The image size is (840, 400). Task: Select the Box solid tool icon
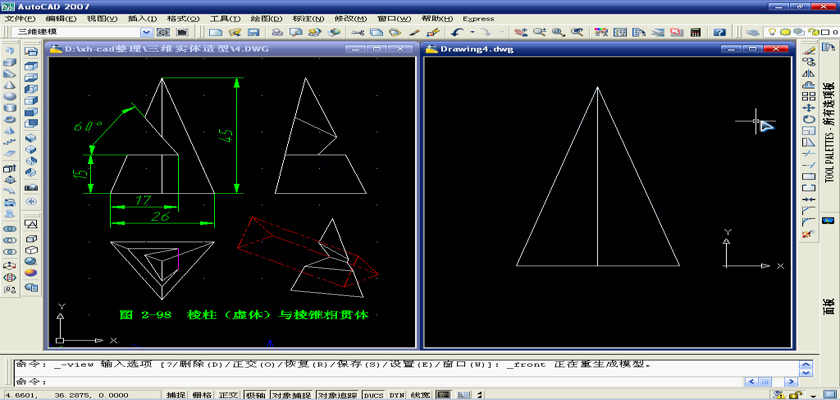10,62
